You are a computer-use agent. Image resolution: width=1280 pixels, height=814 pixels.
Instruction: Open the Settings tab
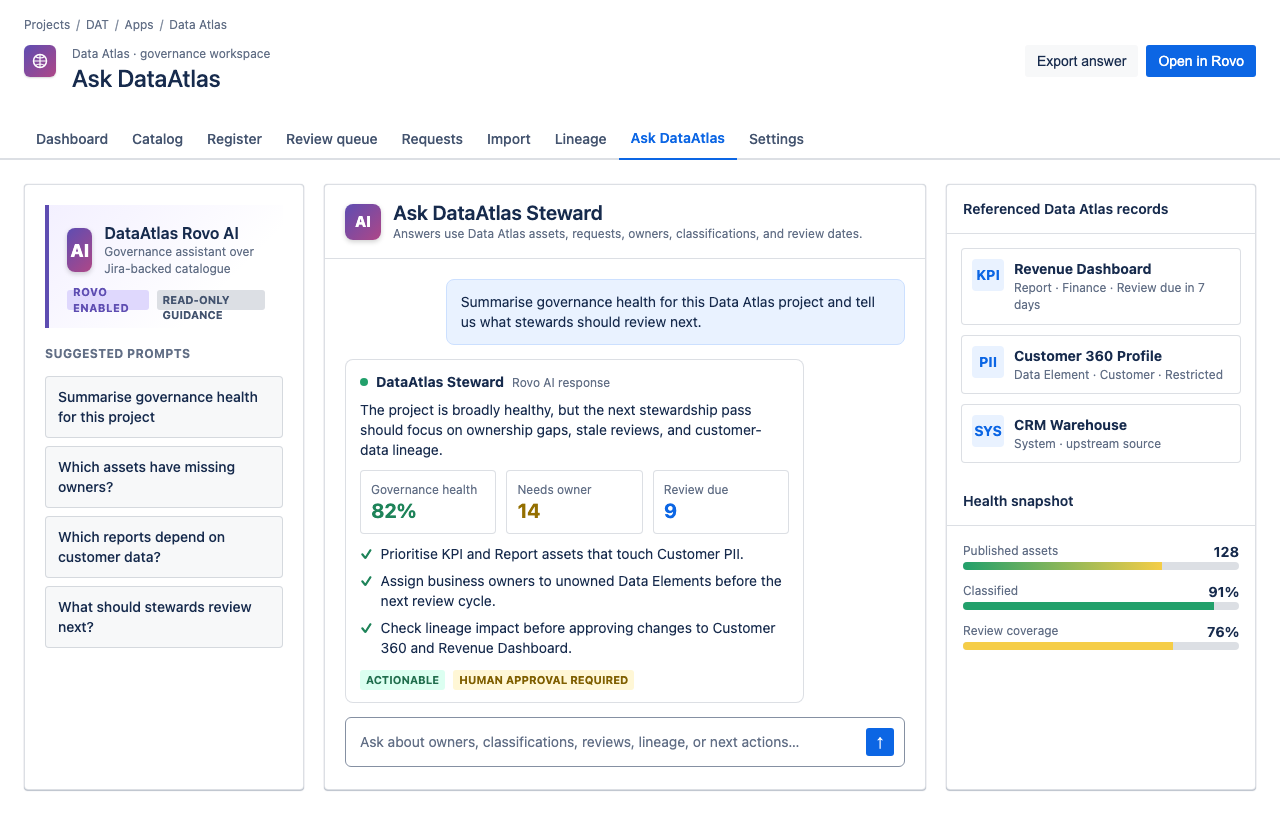point(776,139)
